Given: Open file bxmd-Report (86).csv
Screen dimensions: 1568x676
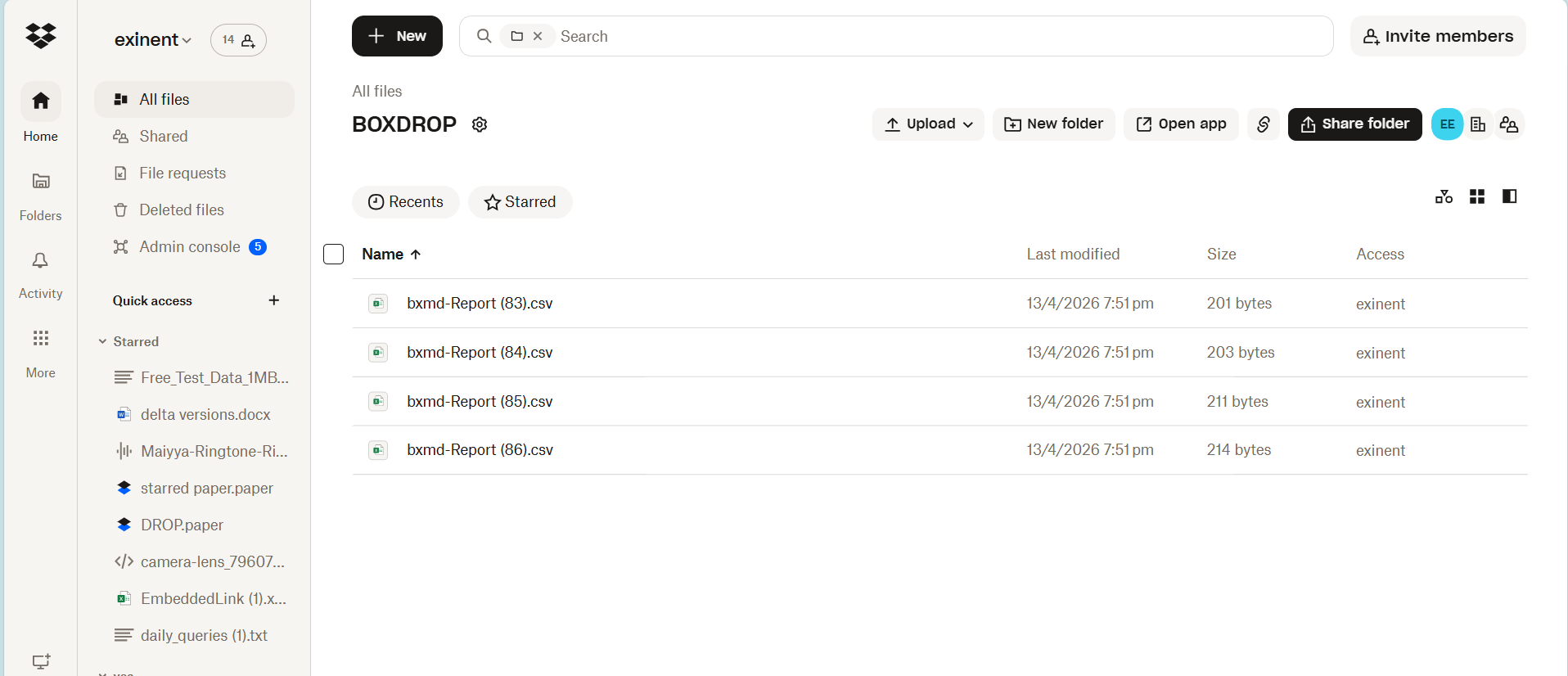Looking at the screenshot, I should click(480, 450).
